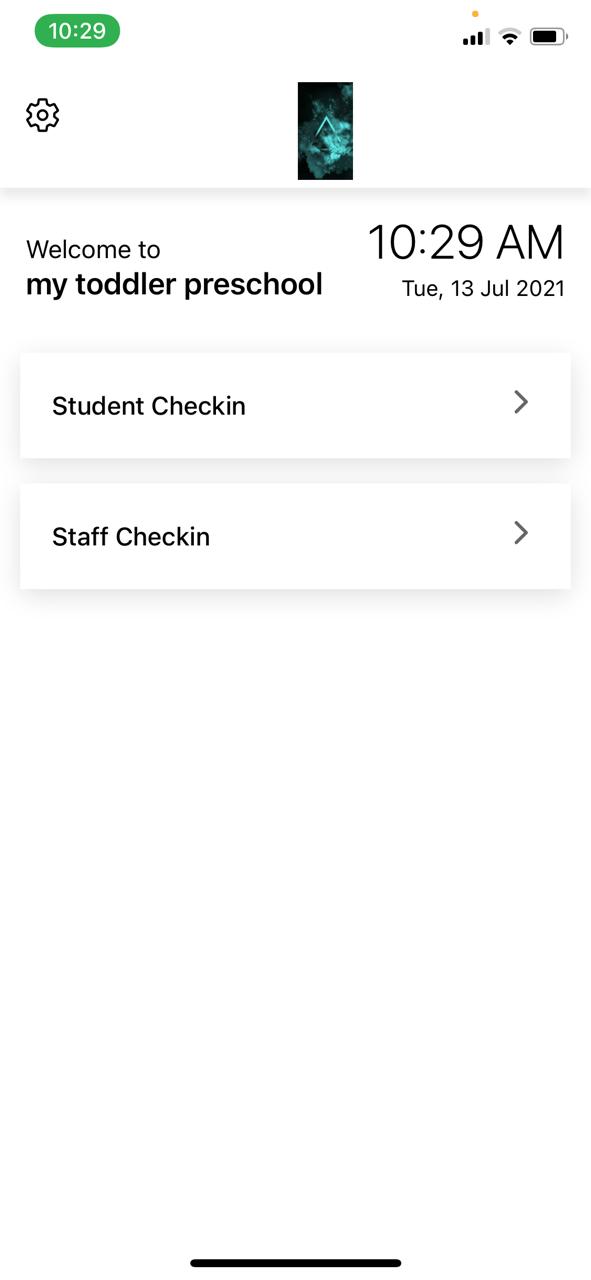Tap the cellular signal bars icon

click(475, 38)
